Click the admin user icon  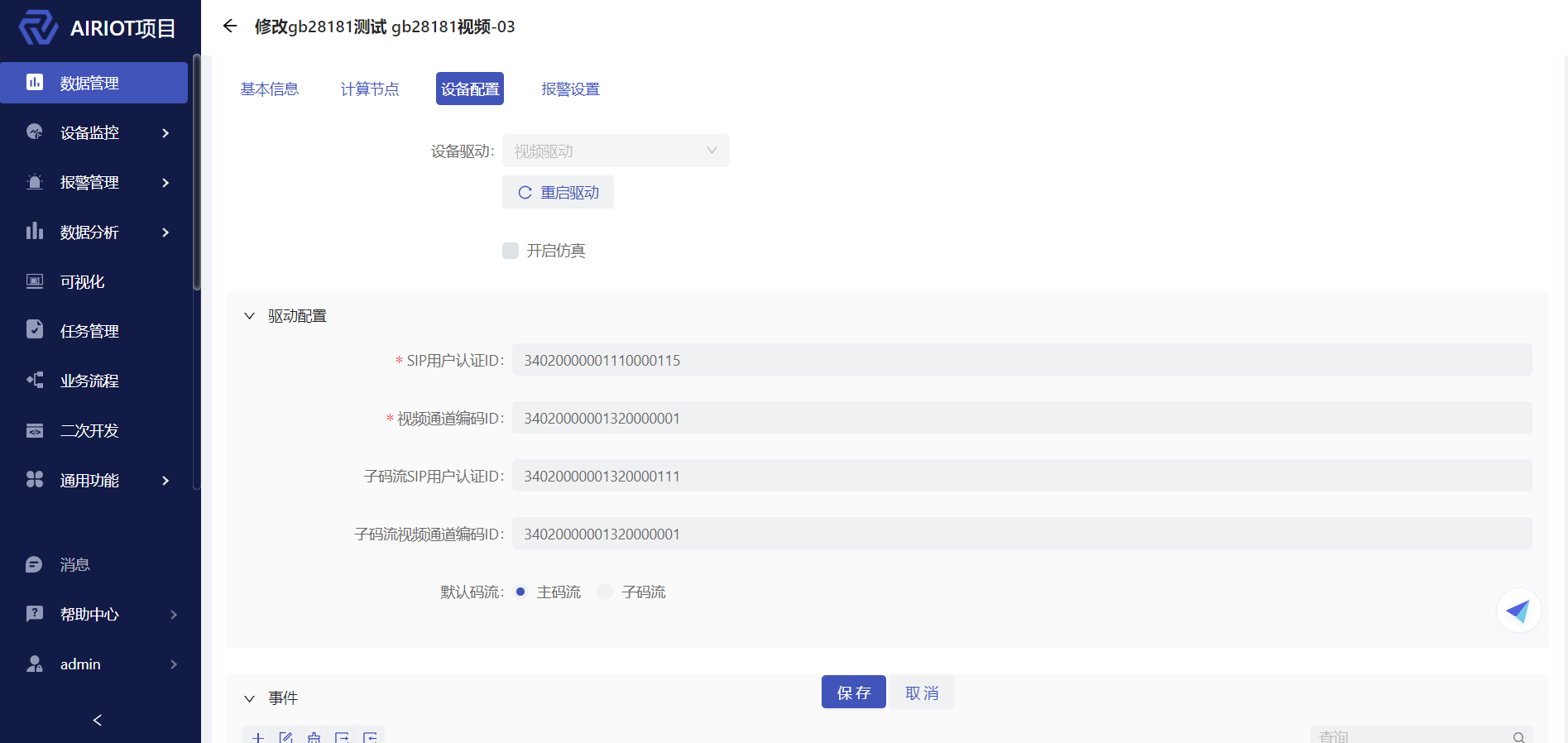tap(35, 664)
